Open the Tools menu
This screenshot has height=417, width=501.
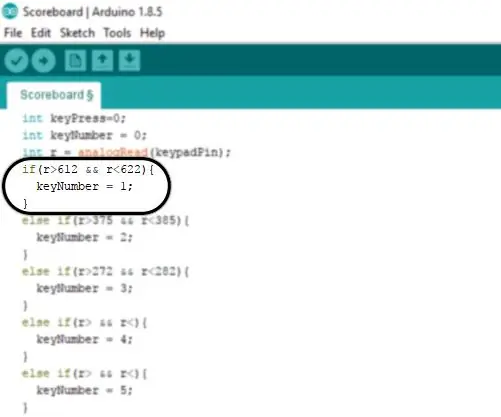(x=117, y=33)
